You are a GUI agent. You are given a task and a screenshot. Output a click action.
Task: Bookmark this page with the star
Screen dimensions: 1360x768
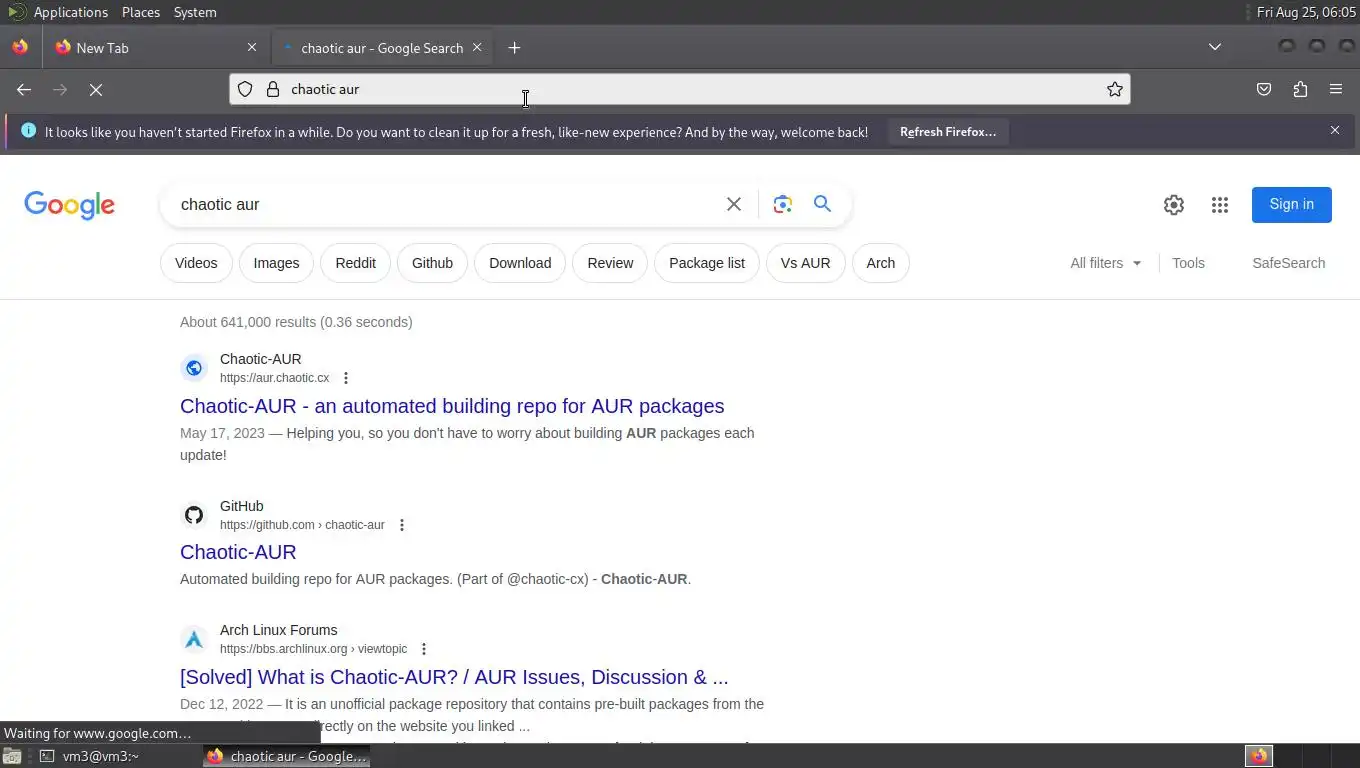pos(1115,89)
